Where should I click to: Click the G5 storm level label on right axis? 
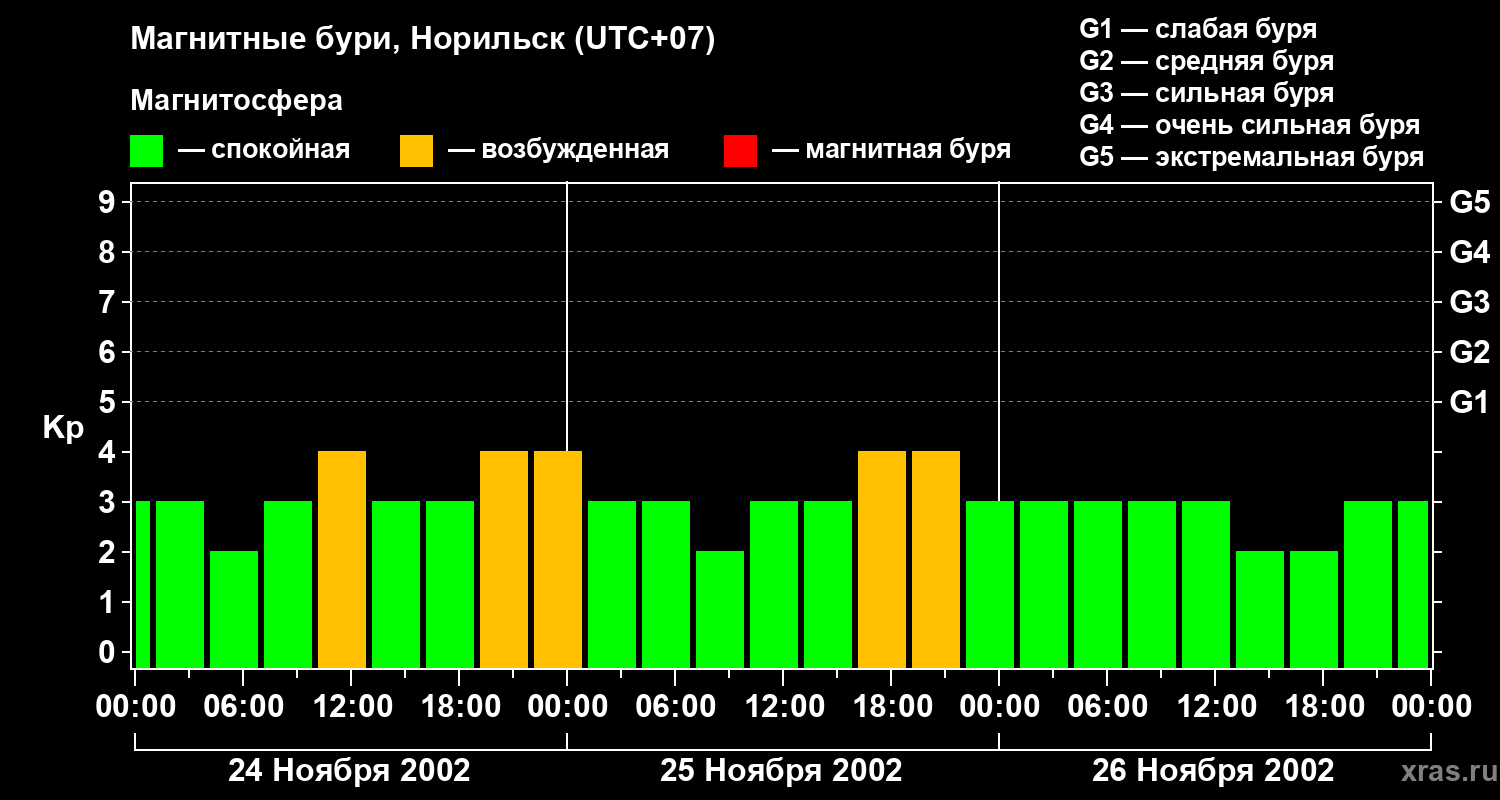tap(1469, 202)
